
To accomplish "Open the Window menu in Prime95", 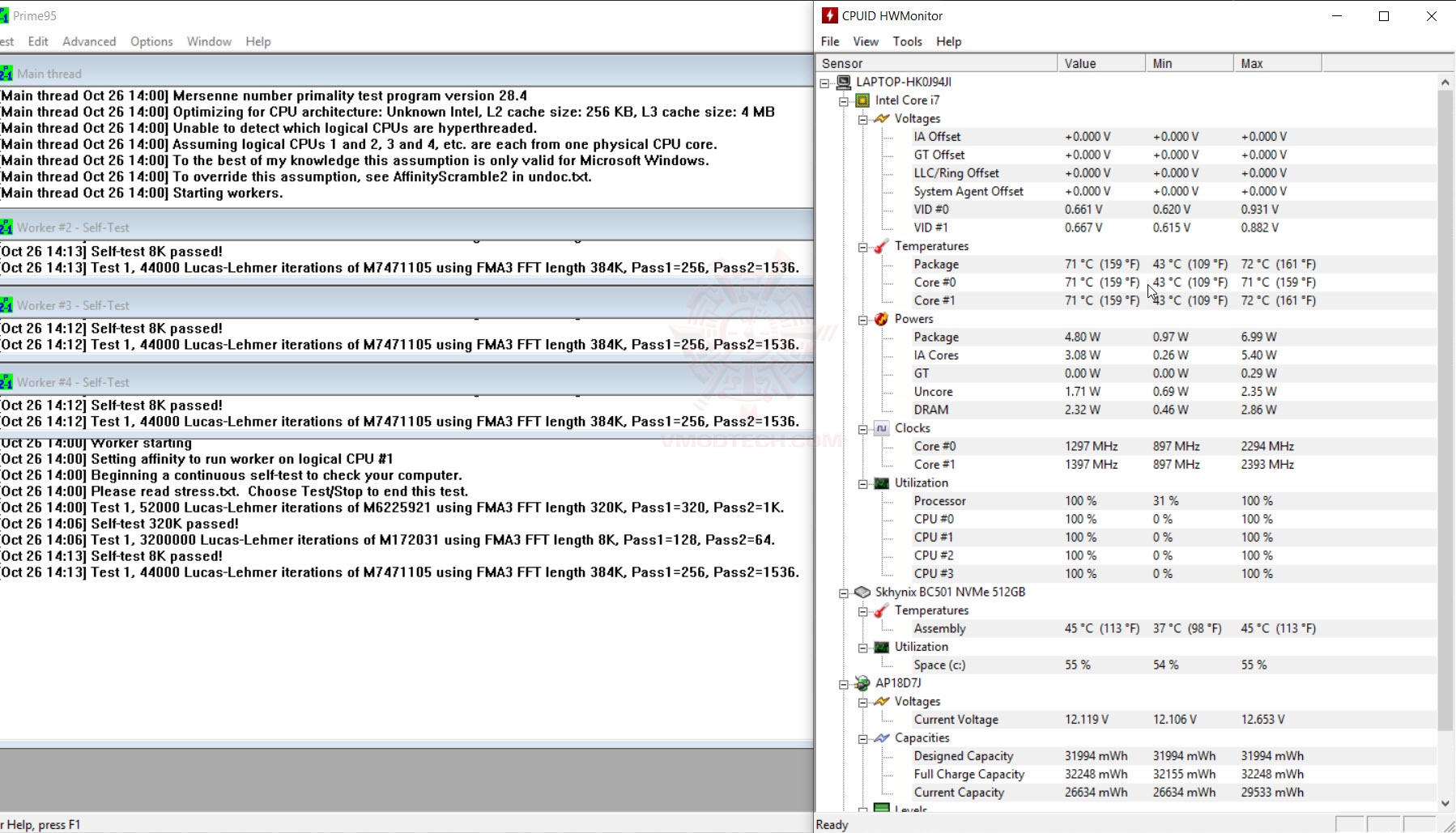I will pos(209,41).
